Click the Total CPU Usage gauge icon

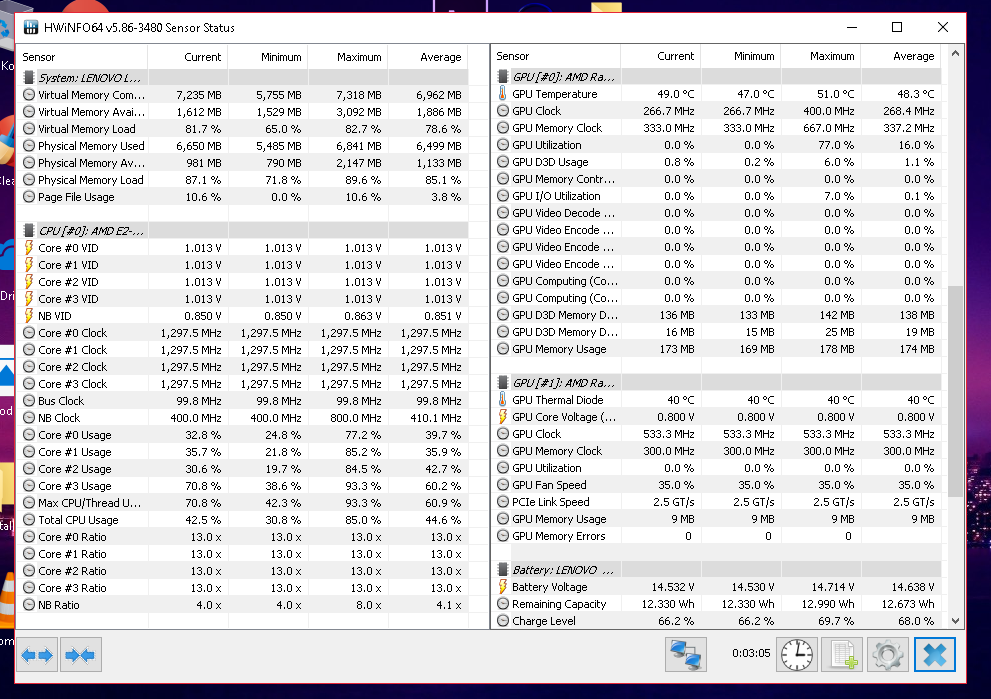point(28,520)
